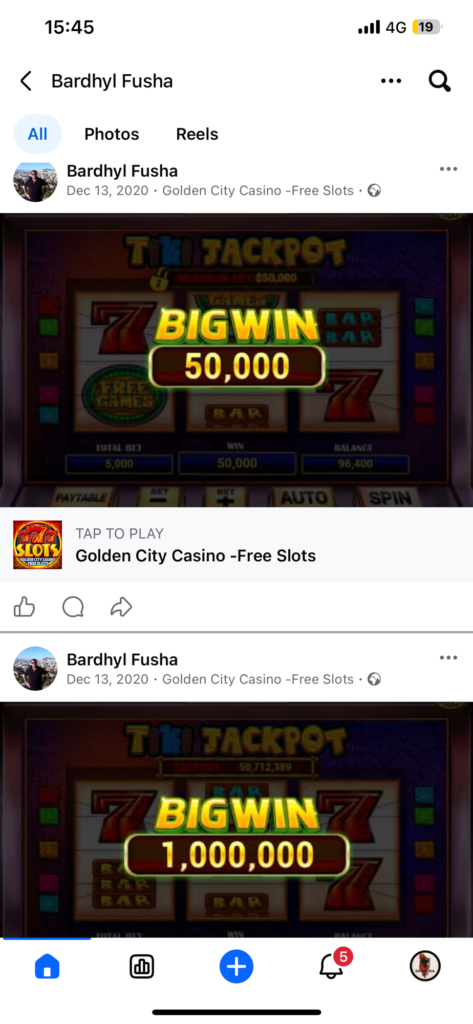
Task: Open profile avatar in bottom bar
Action: [425, 966]
